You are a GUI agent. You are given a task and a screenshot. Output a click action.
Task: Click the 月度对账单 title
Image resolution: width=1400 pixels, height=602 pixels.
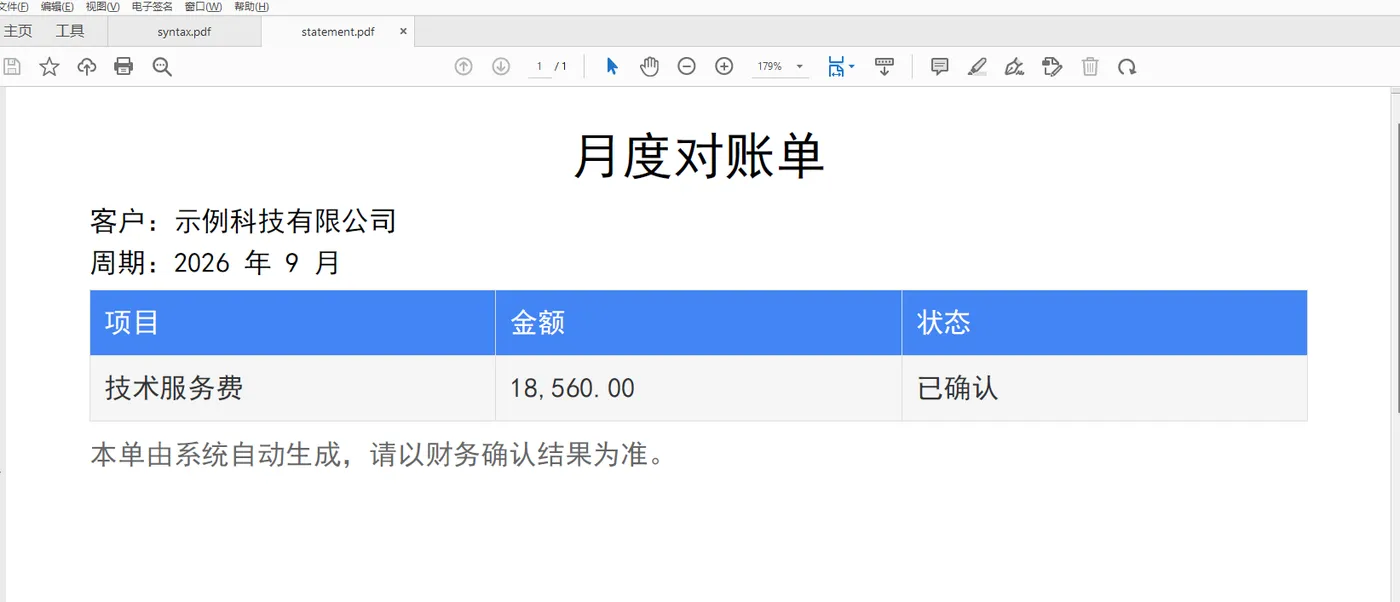699,157
